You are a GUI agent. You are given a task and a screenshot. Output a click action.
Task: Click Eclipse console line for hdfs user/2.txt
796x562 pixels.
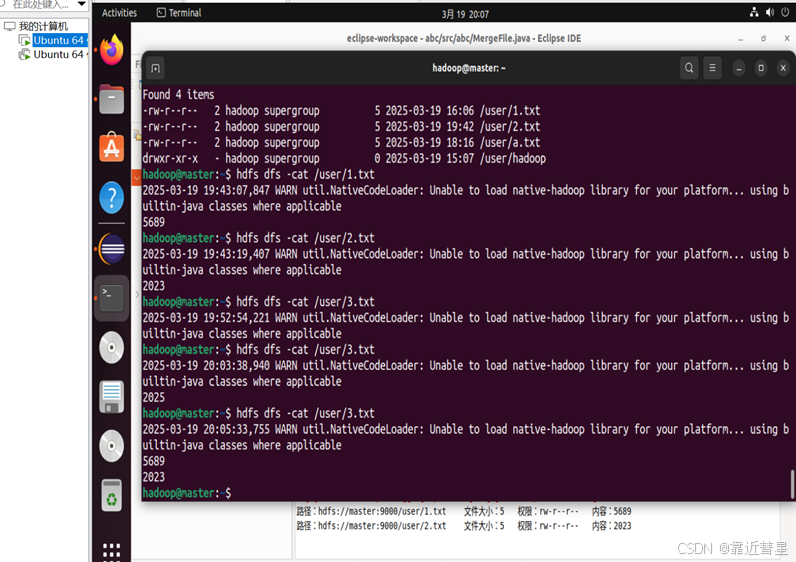click(464, 526)
